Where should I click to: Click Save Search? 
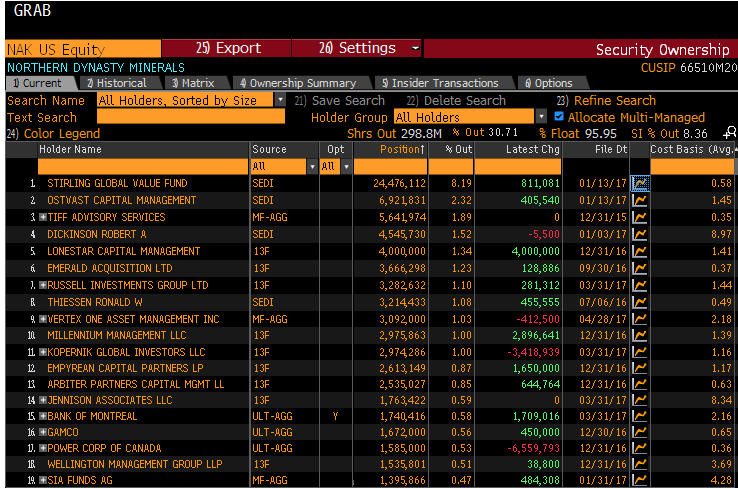(x=339, y=101)
